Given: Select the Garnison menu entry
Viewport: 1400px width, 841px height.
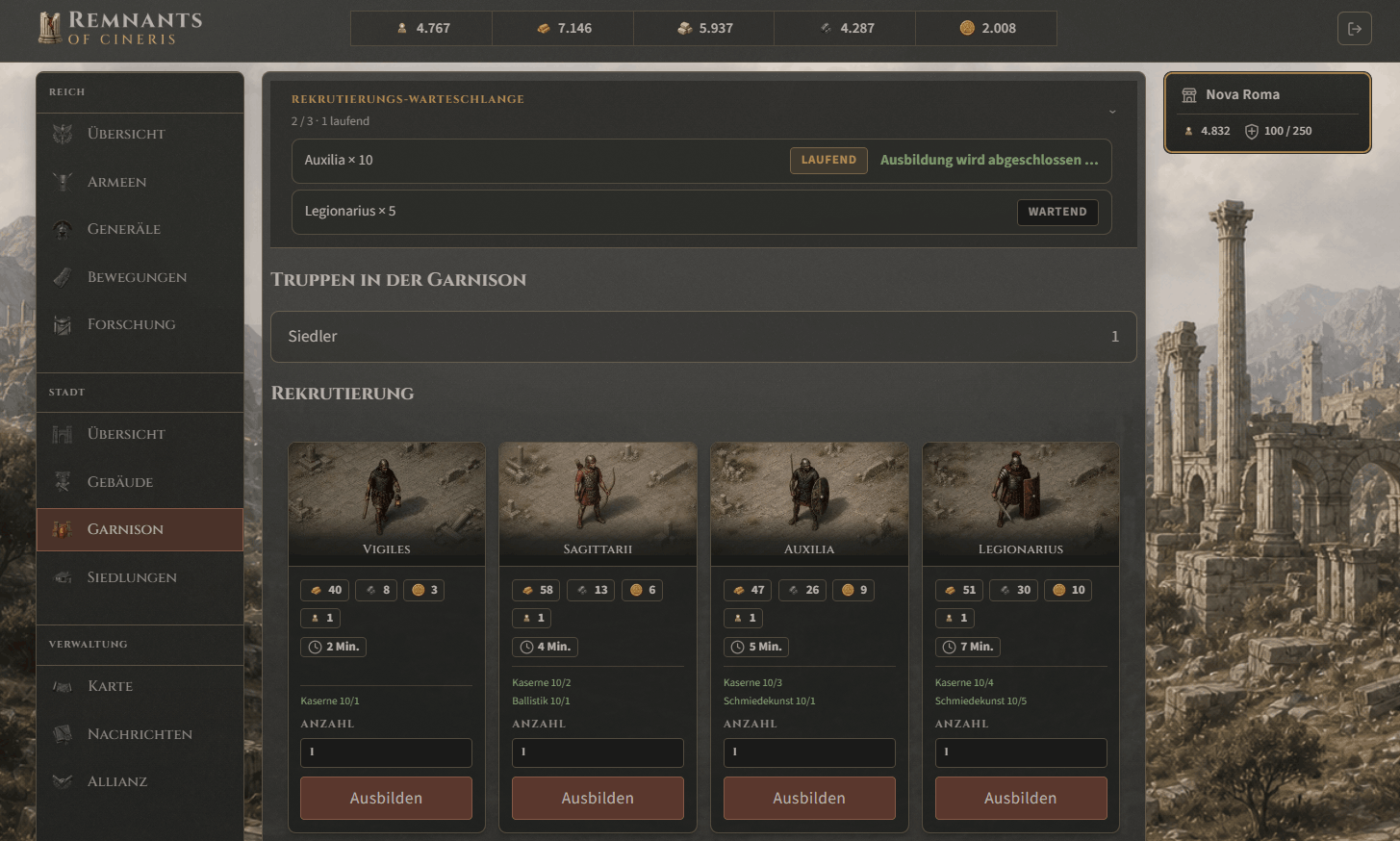Looking at the screenshot, I should click(140, 529).
